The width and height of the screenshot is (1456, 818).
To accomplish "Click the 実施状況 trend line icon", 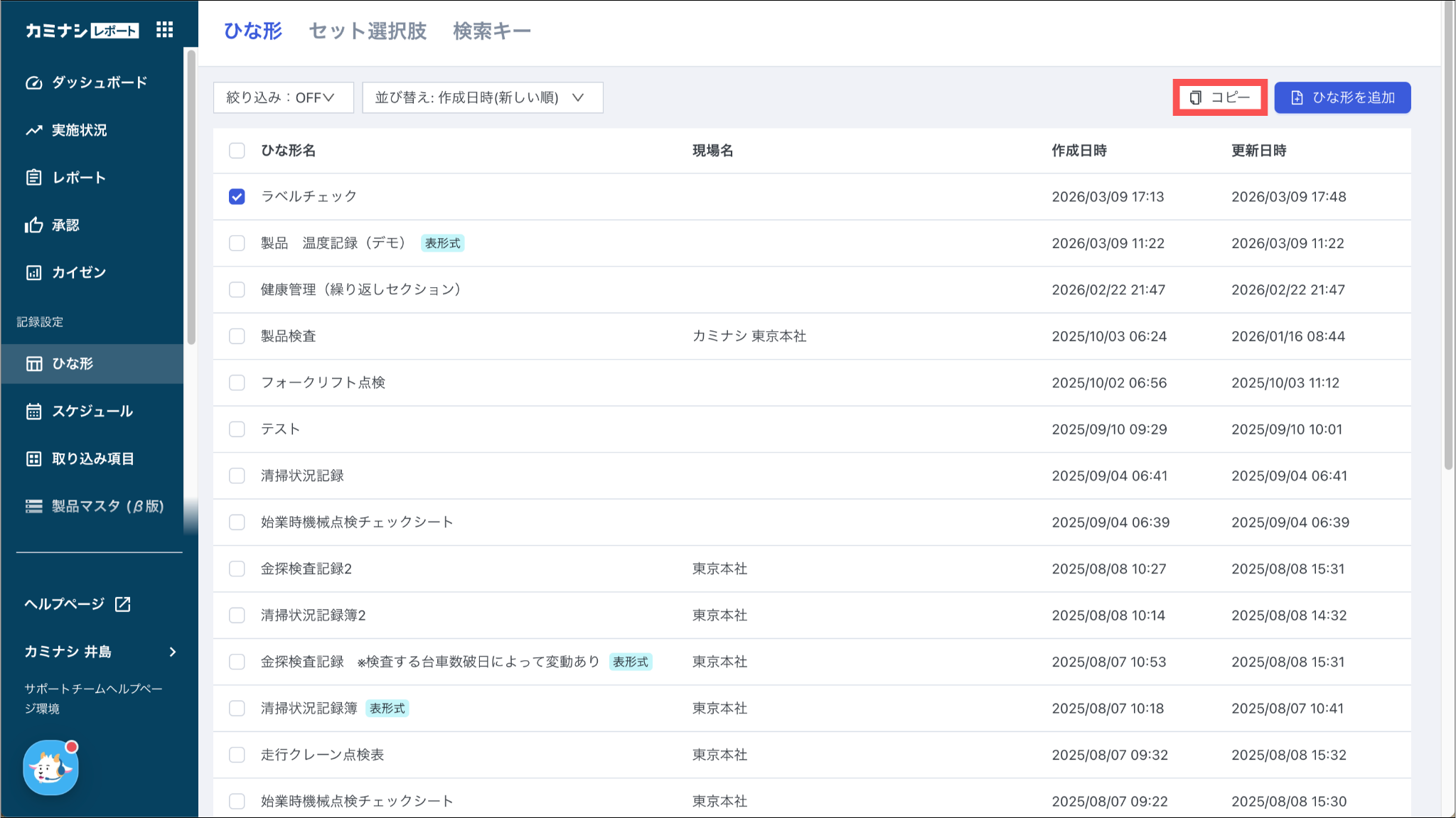I will tap(33, 130).
